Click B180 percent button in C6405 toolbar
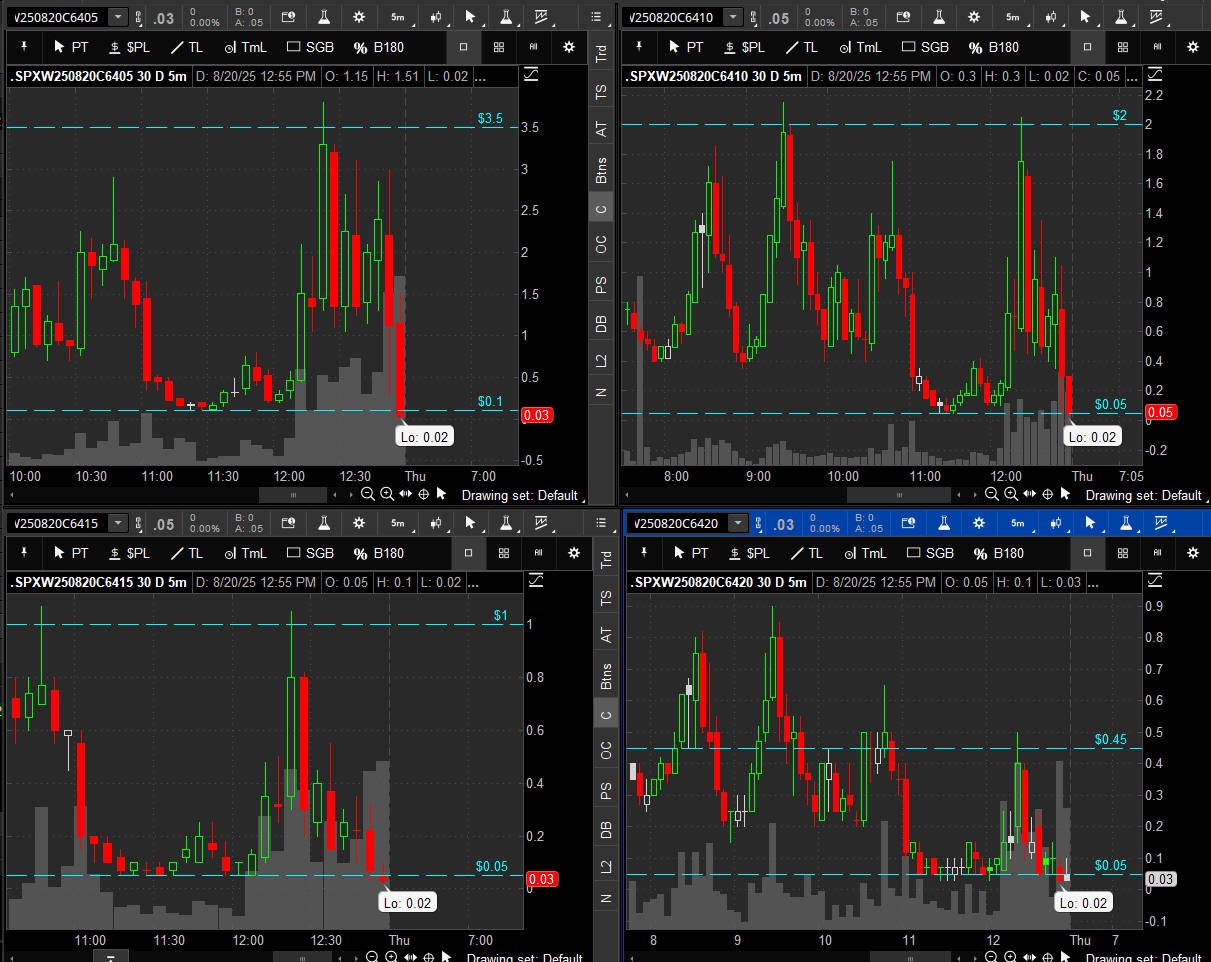The height and width of the screenshot is (962, 1211). (x=378, y=47)
